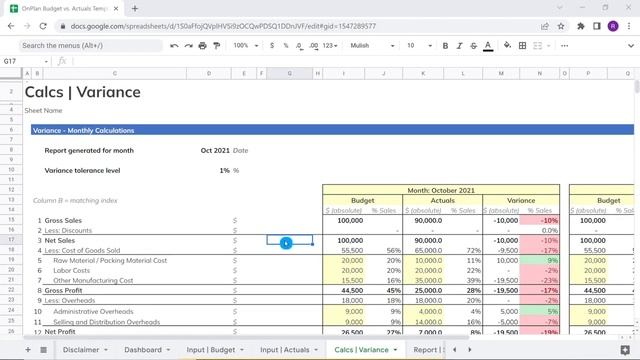Open a new browser tab
The height and width of the screenshot is (360, 640).
[x=135, y=8]
